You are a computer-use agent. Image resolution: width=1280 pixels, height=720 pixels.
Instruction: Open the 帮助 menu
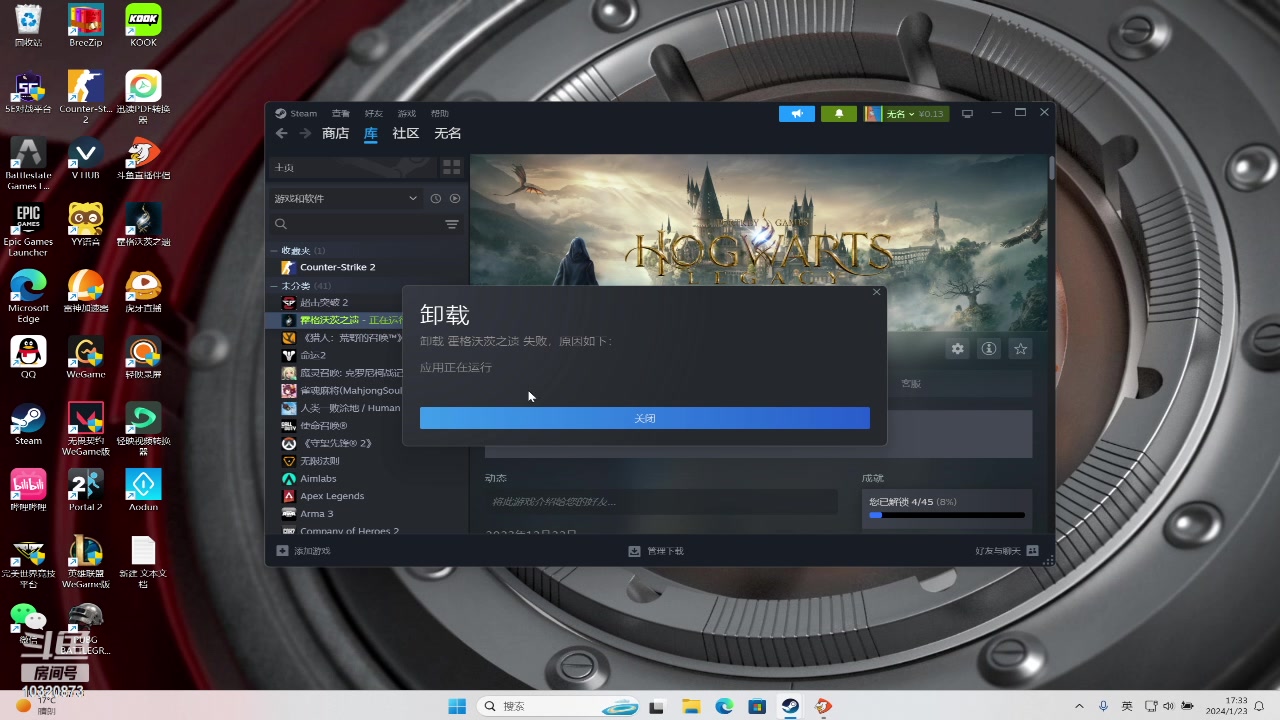pyautogui.click(x=440, y=113)
